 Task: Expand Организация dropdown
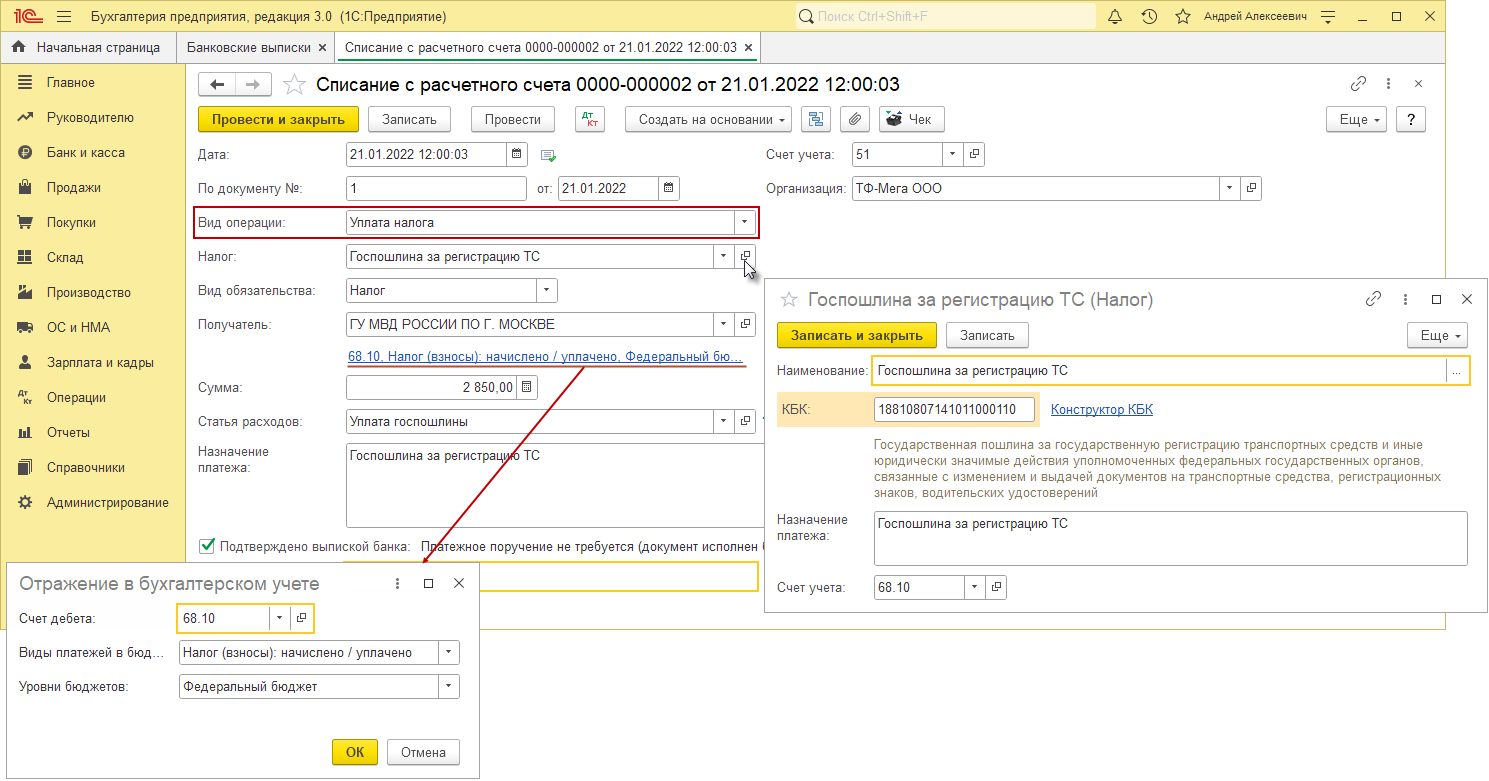pos(1229,188)
